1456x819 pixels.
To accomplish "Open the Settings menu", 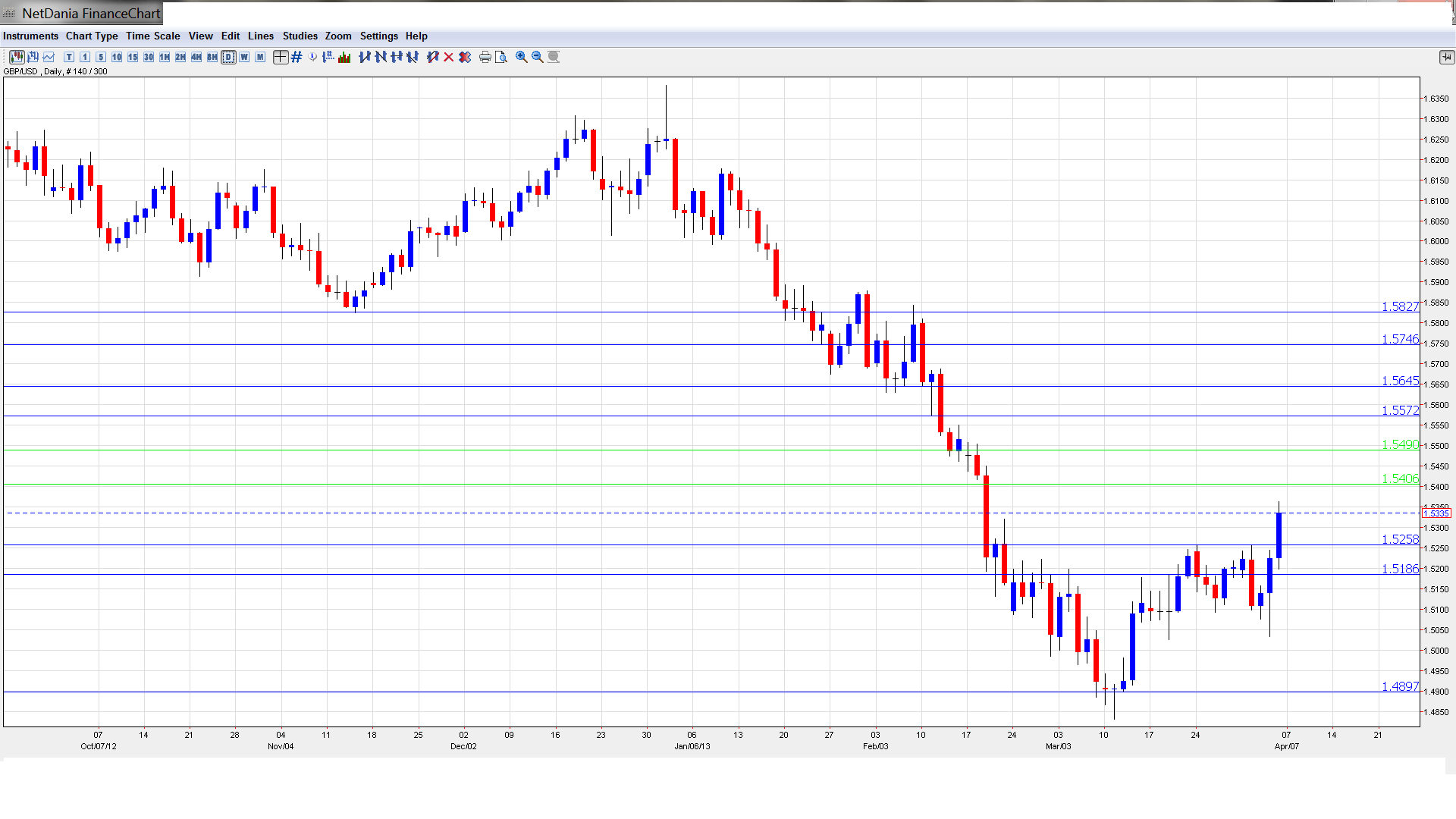I will click(x=378, y=36).
